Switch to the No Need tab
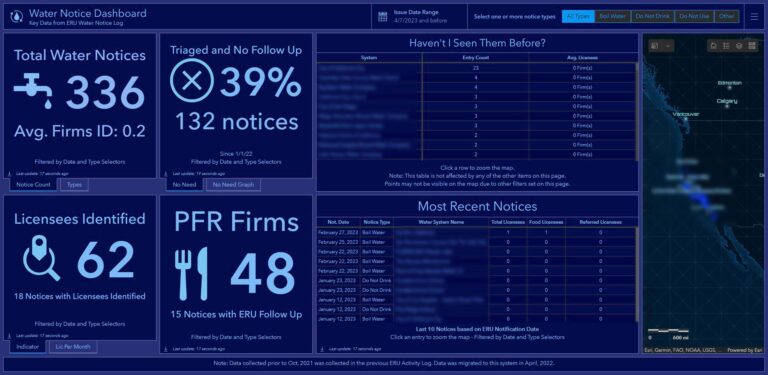768x375 pixels. 184,185
